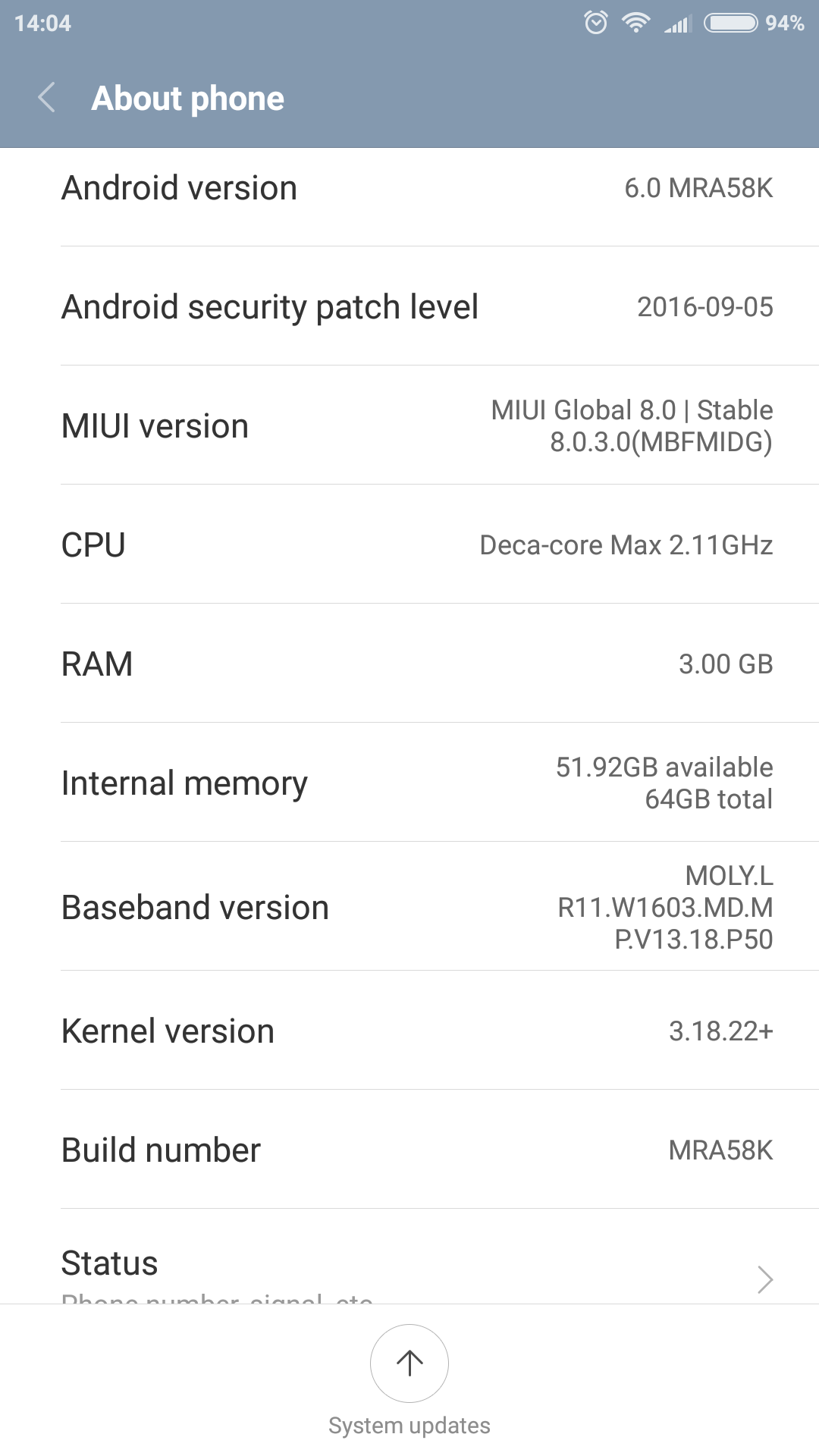The width and height of the screenshot is (819, 1456).
Task: Tap the Build number row
Action: pos(409,1150)
